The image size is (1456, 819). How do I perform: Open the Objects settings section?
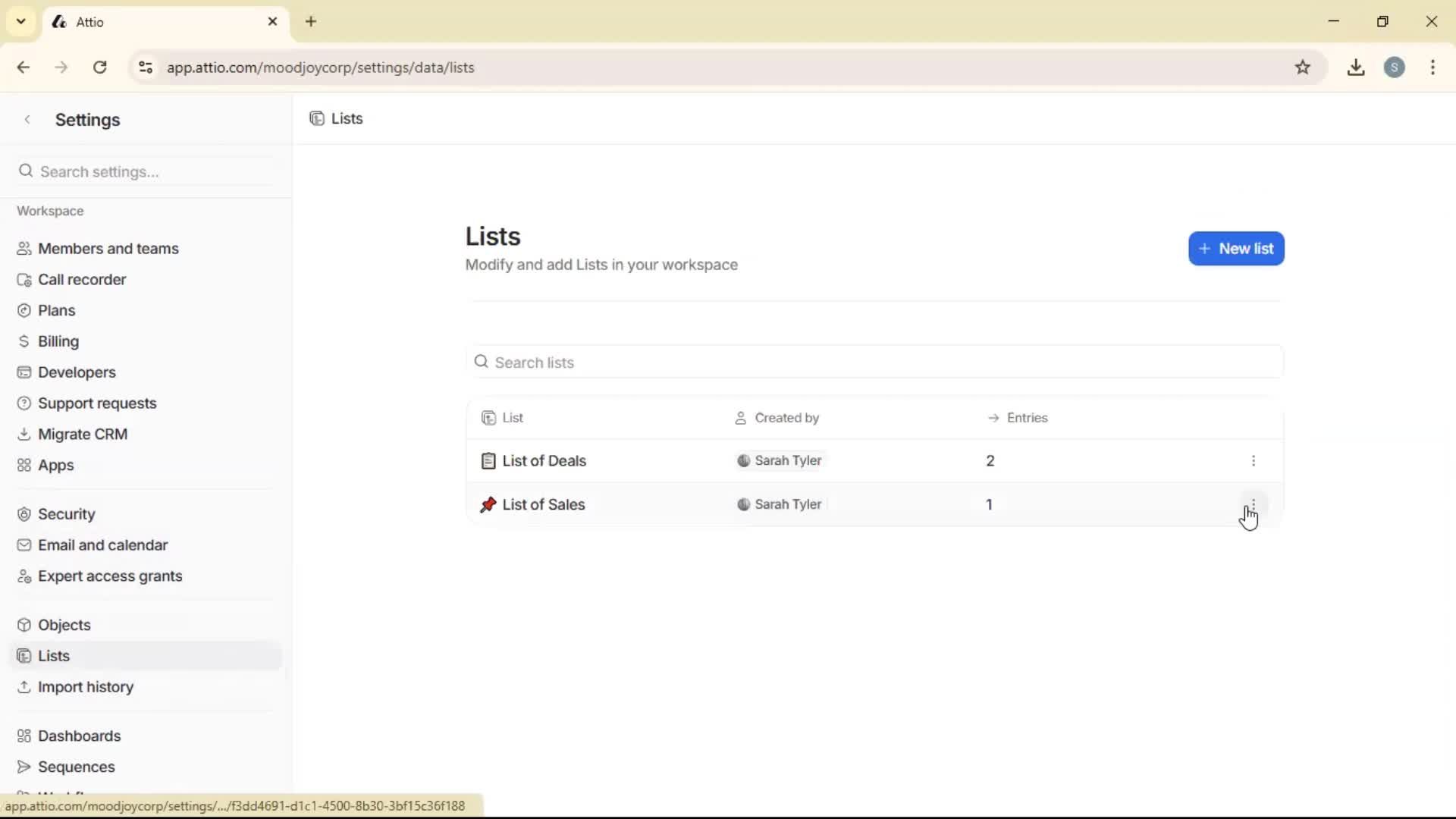click(64, 624)
